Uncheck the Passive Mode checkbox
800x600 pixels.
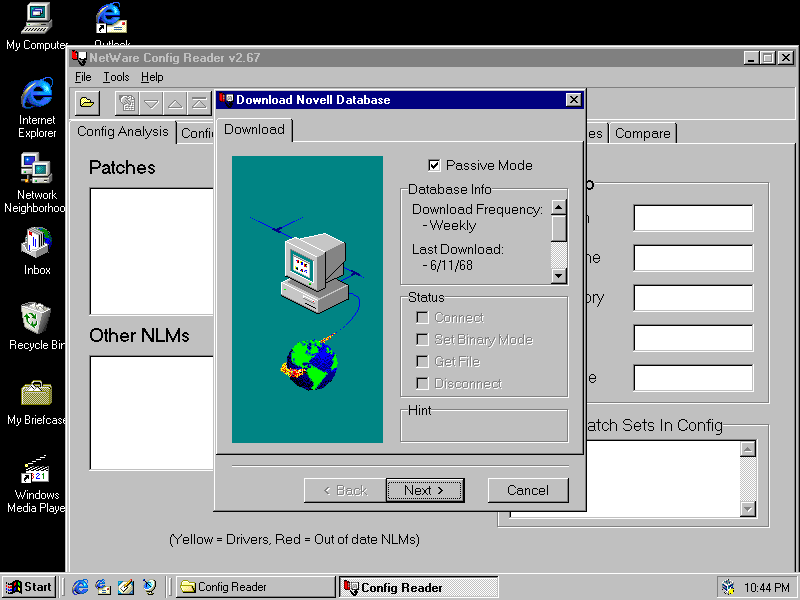point(434,165)
